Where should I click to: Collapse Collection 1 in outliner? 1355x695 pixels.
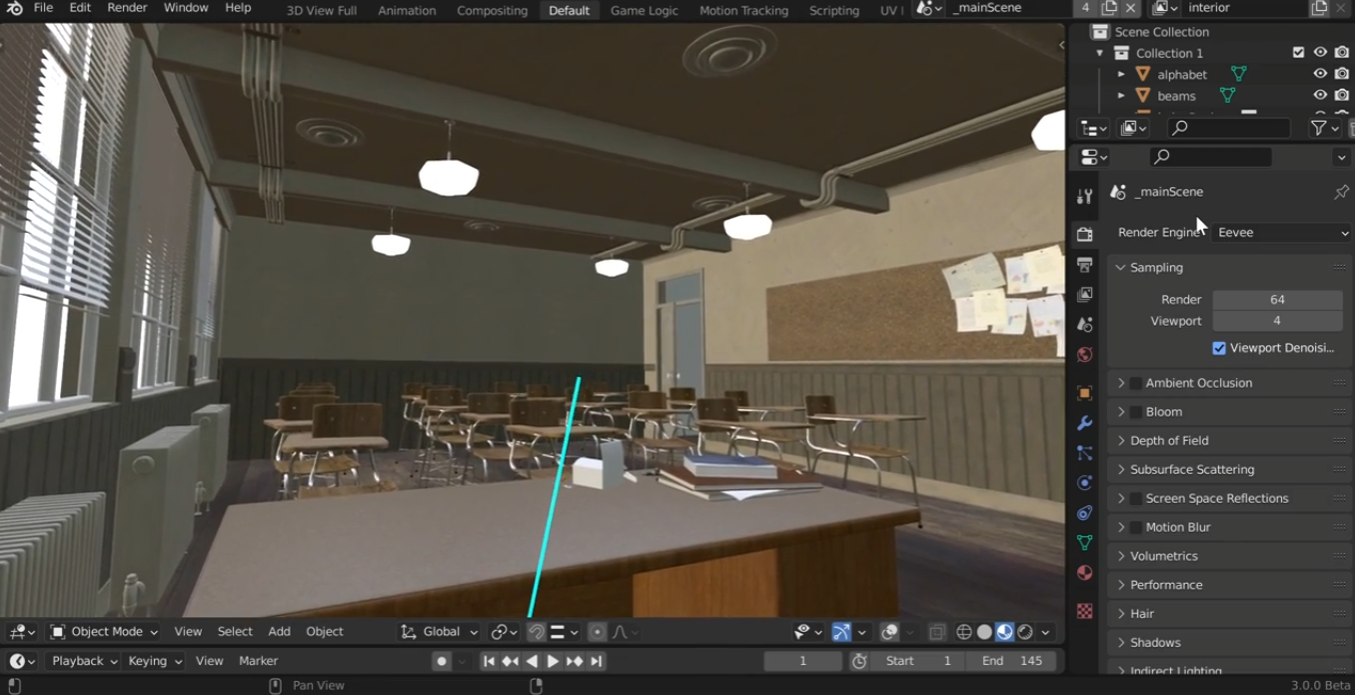[1100, 53]
